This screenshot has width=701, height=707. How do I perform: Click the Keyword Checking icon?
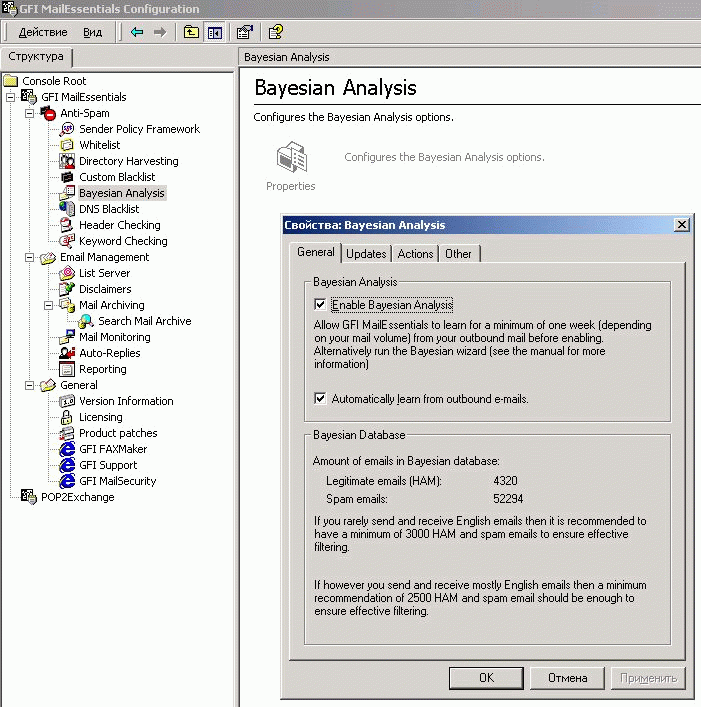coord(67,241)
